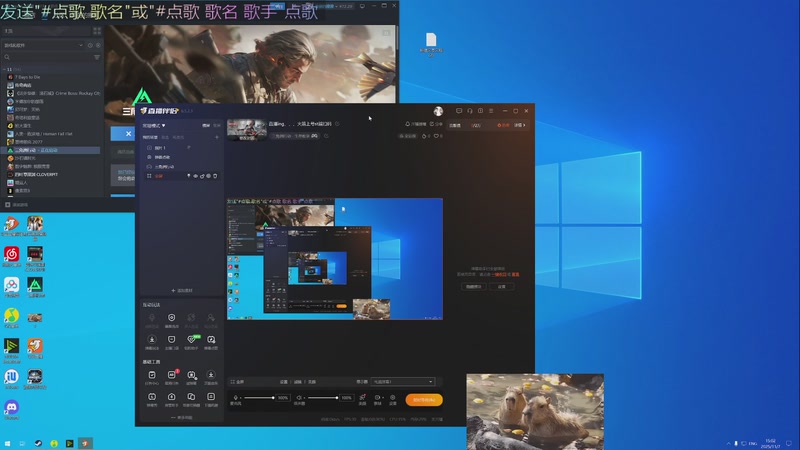Select Crime Boss Rockay City in Steam list
800x450 pixels.
pyautogui.click(x=54, y=93)
